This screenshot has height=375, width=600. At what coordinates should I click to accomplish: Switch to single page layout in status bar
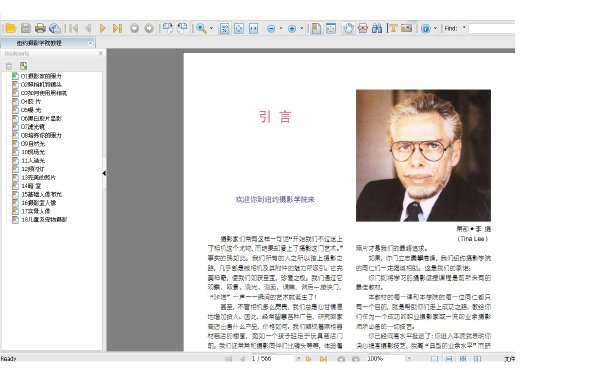[434, 359]
